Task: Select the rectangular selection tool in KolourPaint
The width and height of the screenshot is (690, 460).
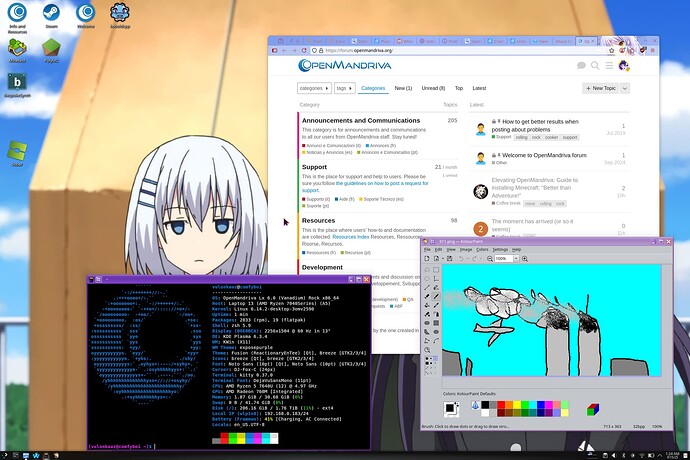Action: (x=436, y=269)
